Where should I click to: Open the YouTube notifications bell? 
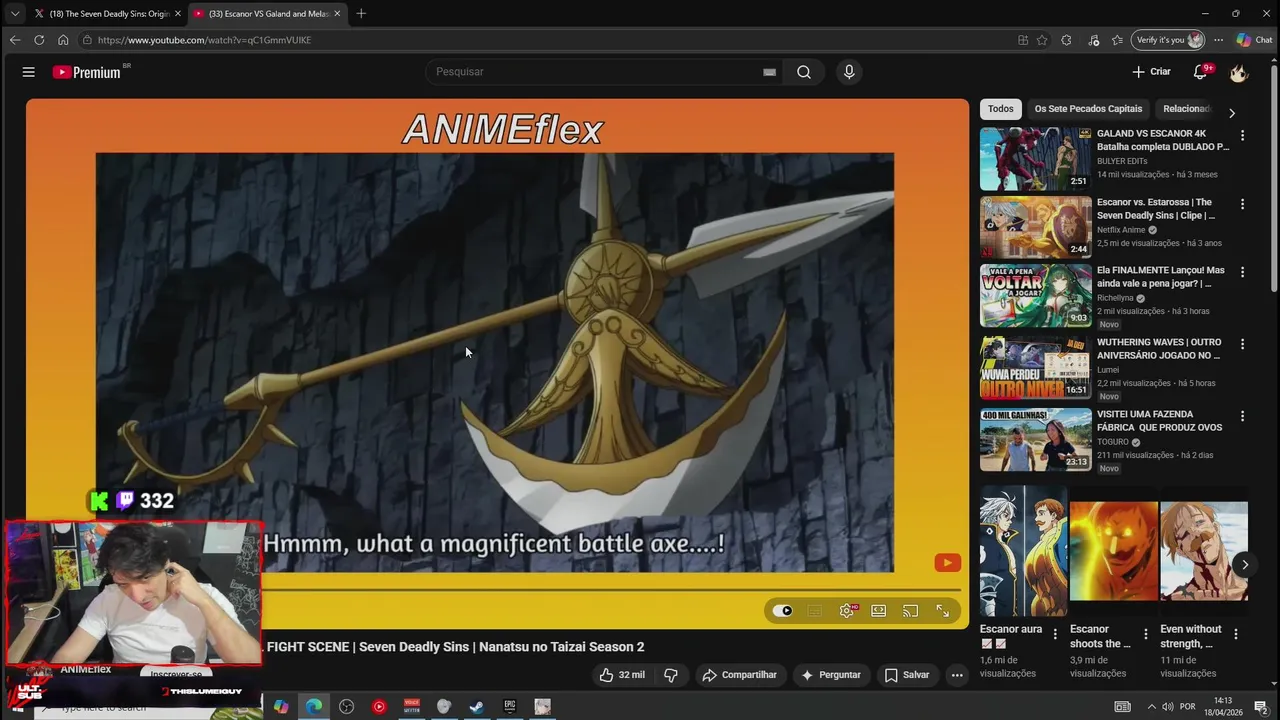tap(1201, 72)
